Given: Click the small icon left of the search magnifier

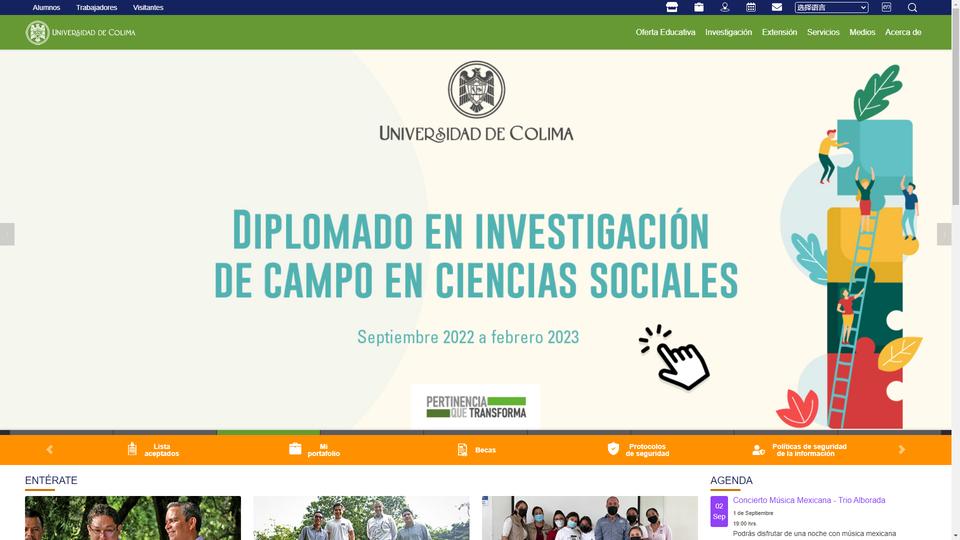Looking at the screenshot, I should pos(886,7).
